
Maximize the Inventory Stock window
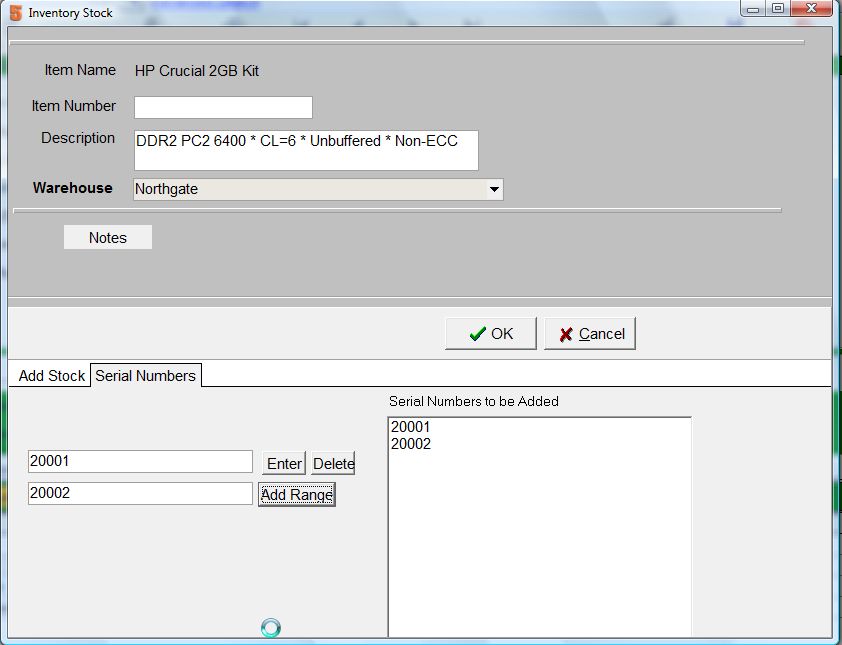click(x=778, y=9)
